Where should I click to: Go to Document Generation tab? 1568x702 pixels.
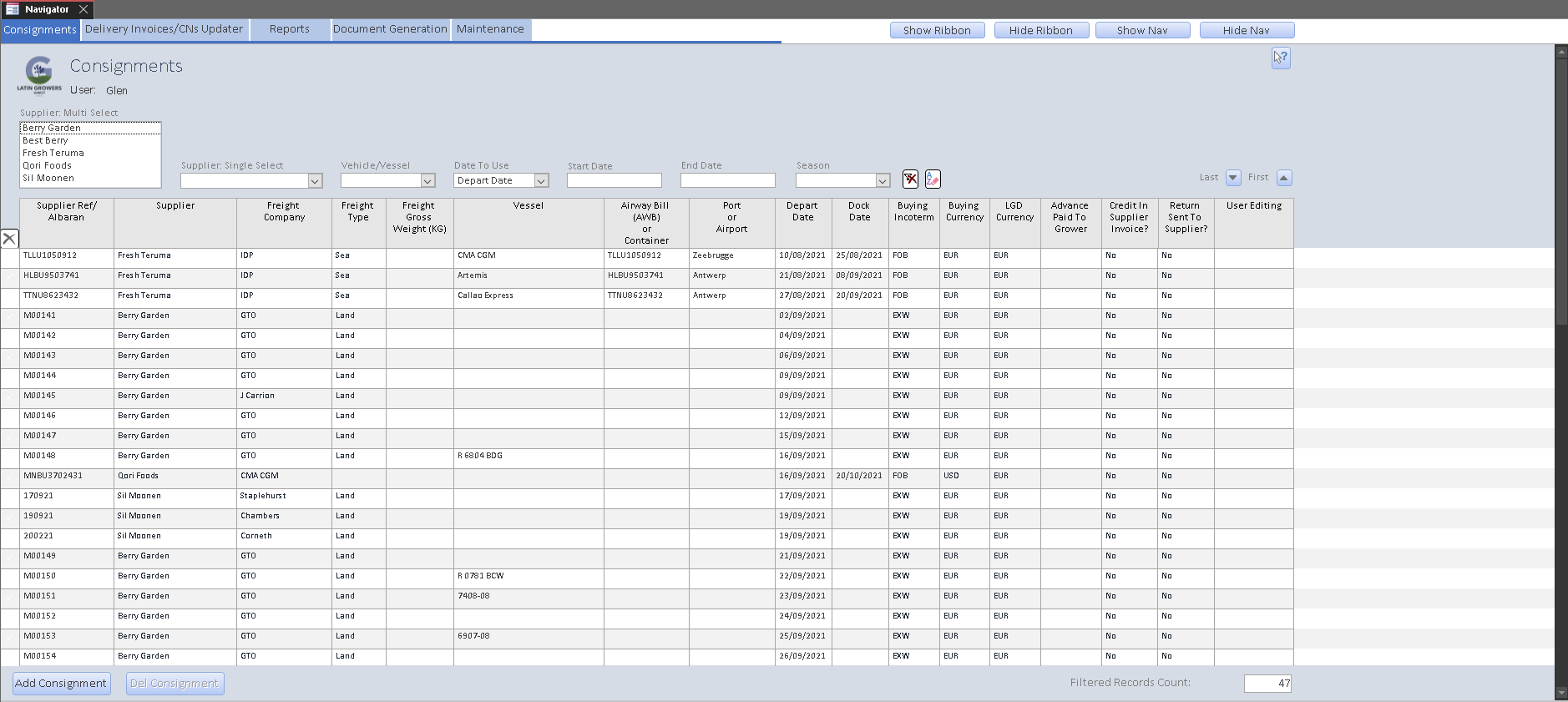click(x=390, y=29)
